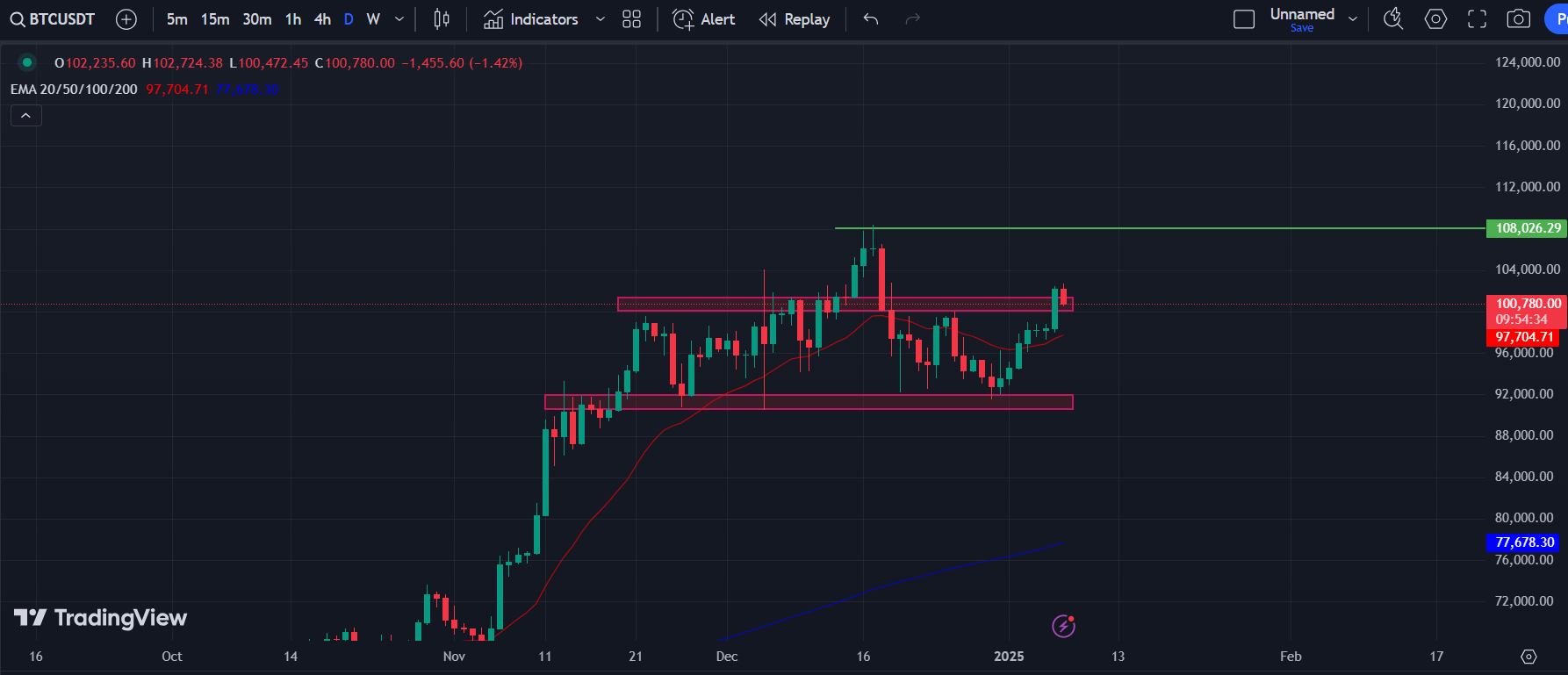This screenshot has width=1568, height=675.
Task: Undo the last chart action
Action: pyautogui.click(x=870, y=19)
